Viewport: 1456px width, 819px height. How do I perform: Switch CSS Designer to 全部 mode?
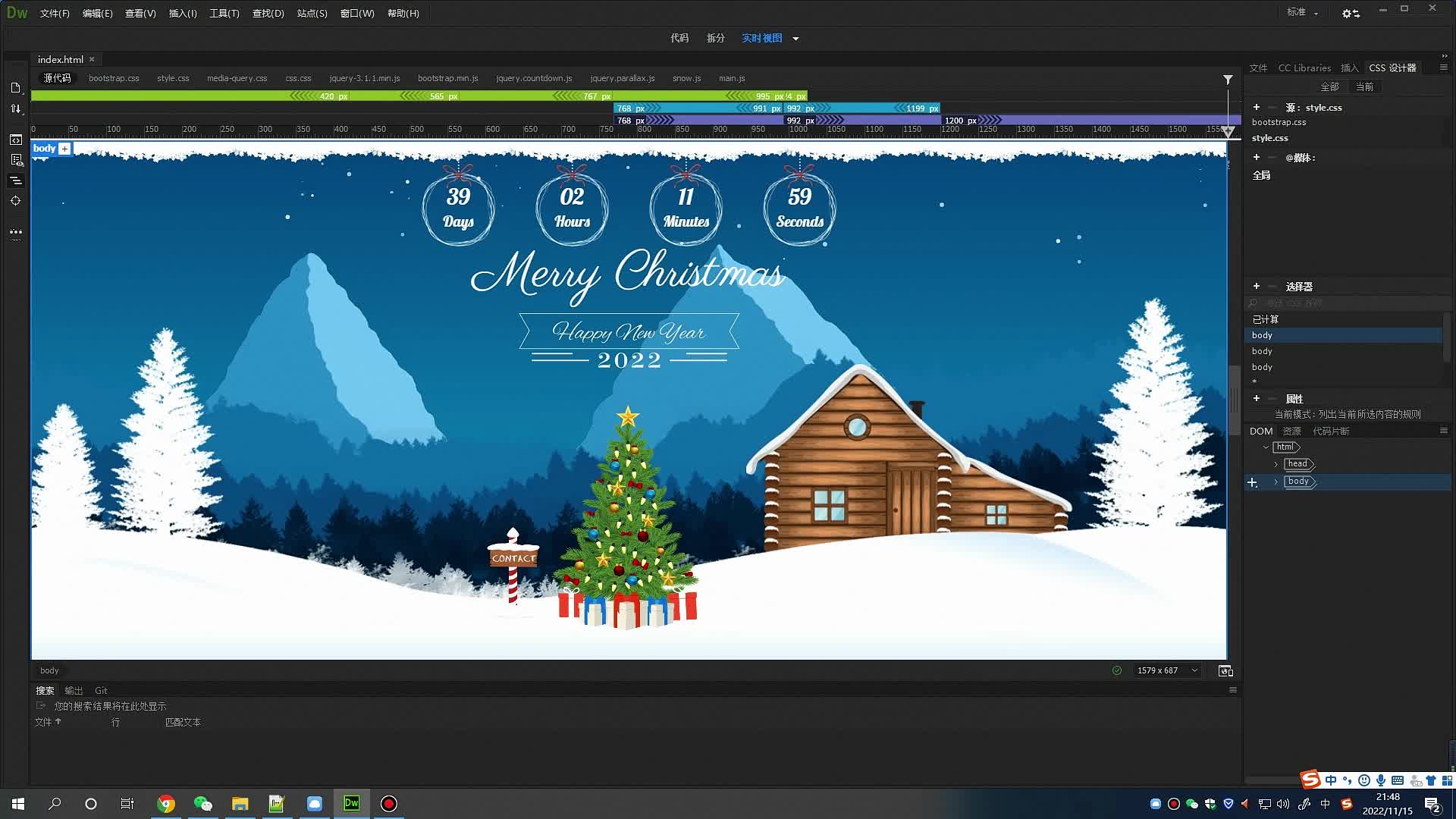click(x=1329, y=87)
